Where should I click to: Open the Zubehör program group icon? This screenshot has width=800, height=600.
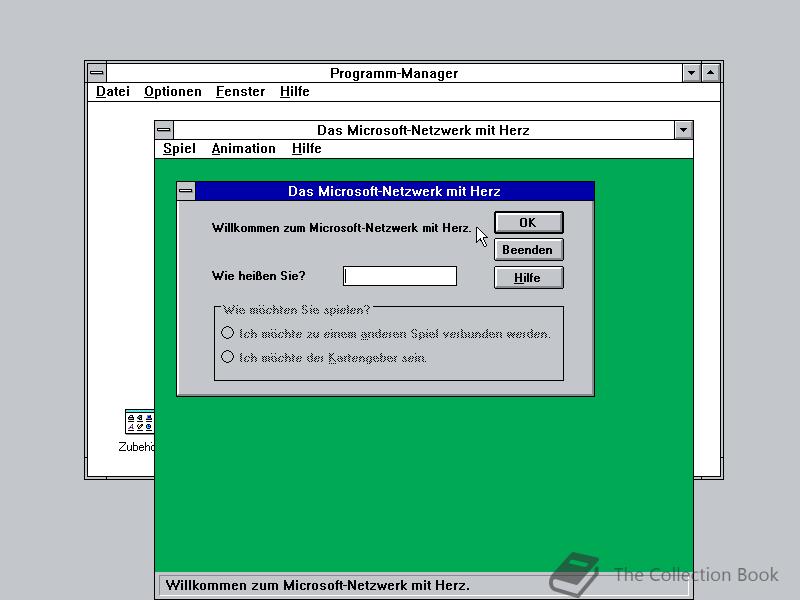[x=139, y=422]
